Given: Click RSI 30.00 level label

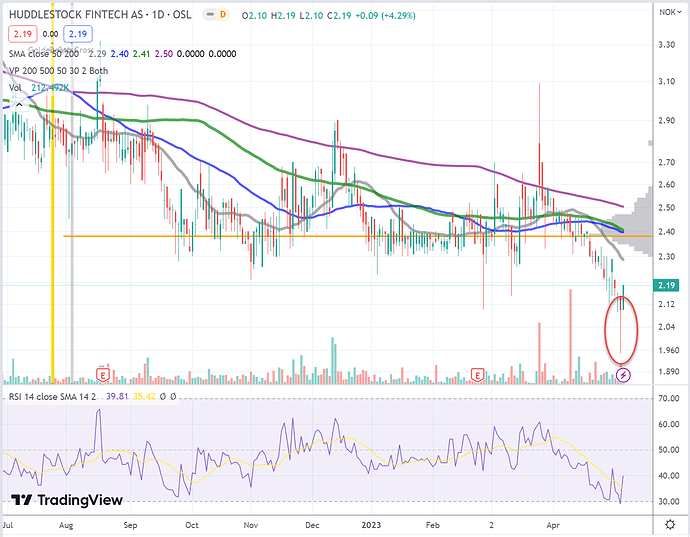Looking at the screenshot, I should pyautogui.click(x=668, y=501).
